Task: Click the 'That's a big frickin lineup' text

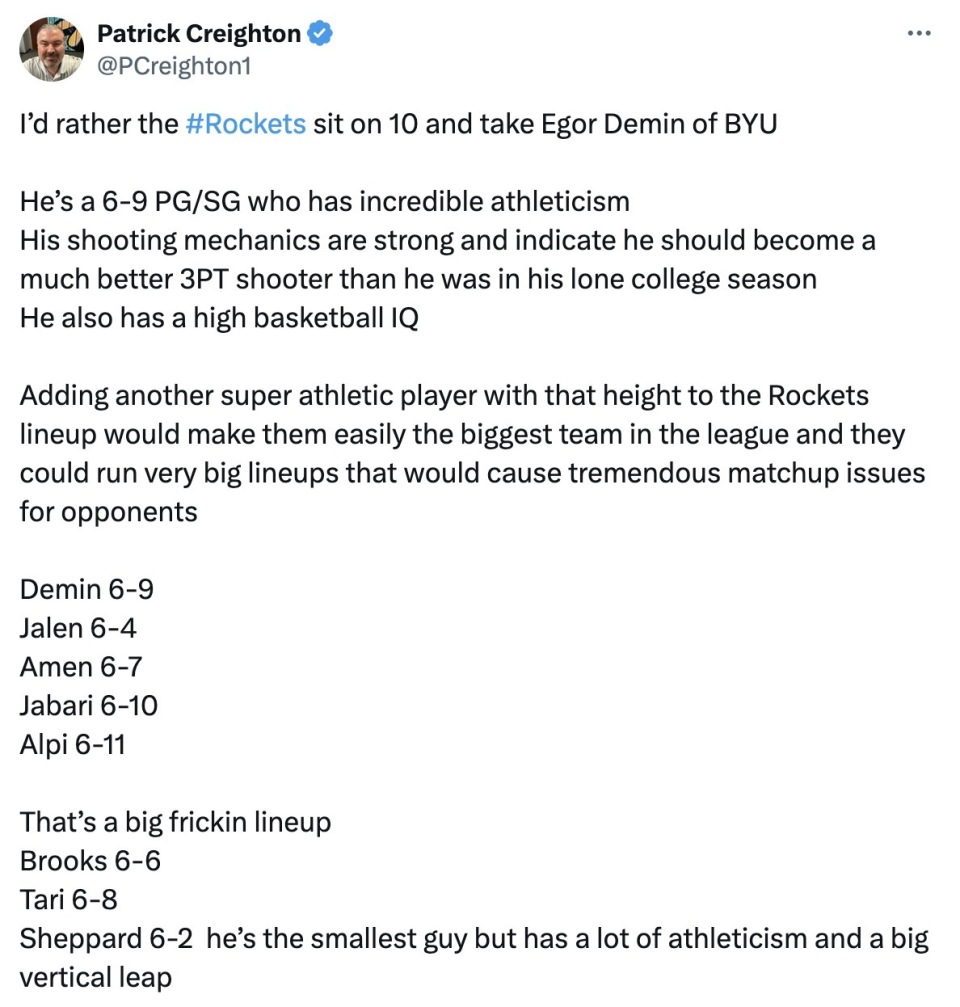Action: click(x=175, y=822)
